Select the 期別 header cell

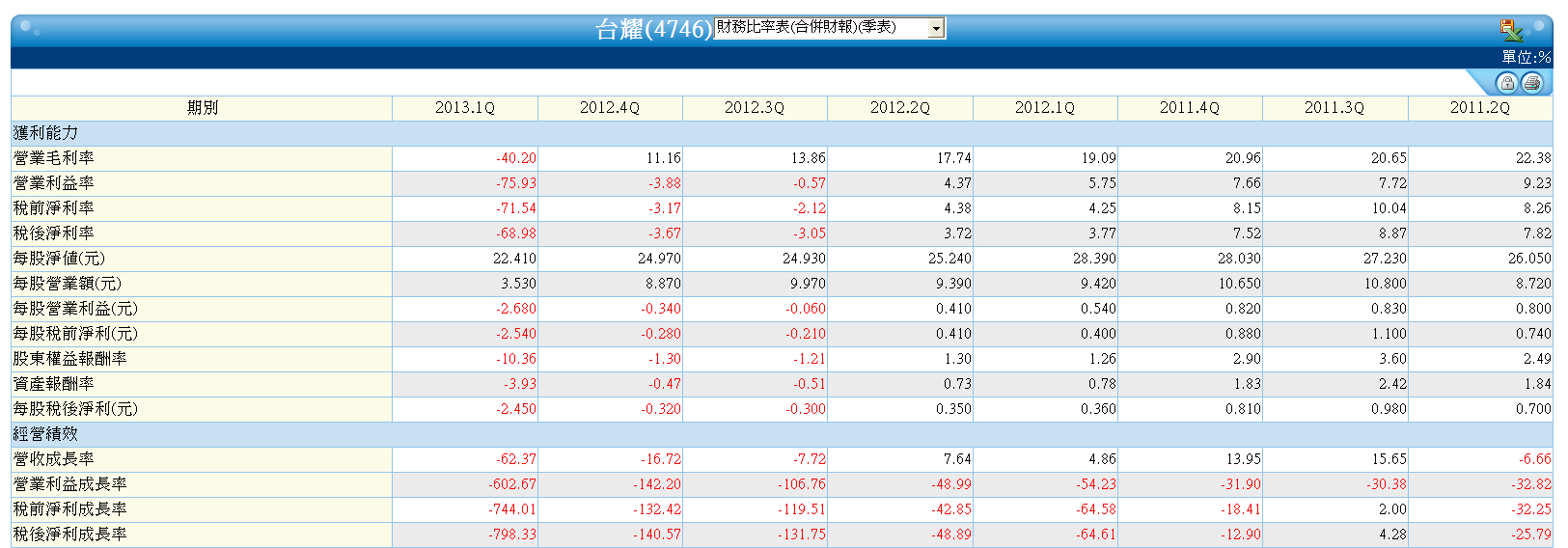pyautogui.click(x=202, y=108)
